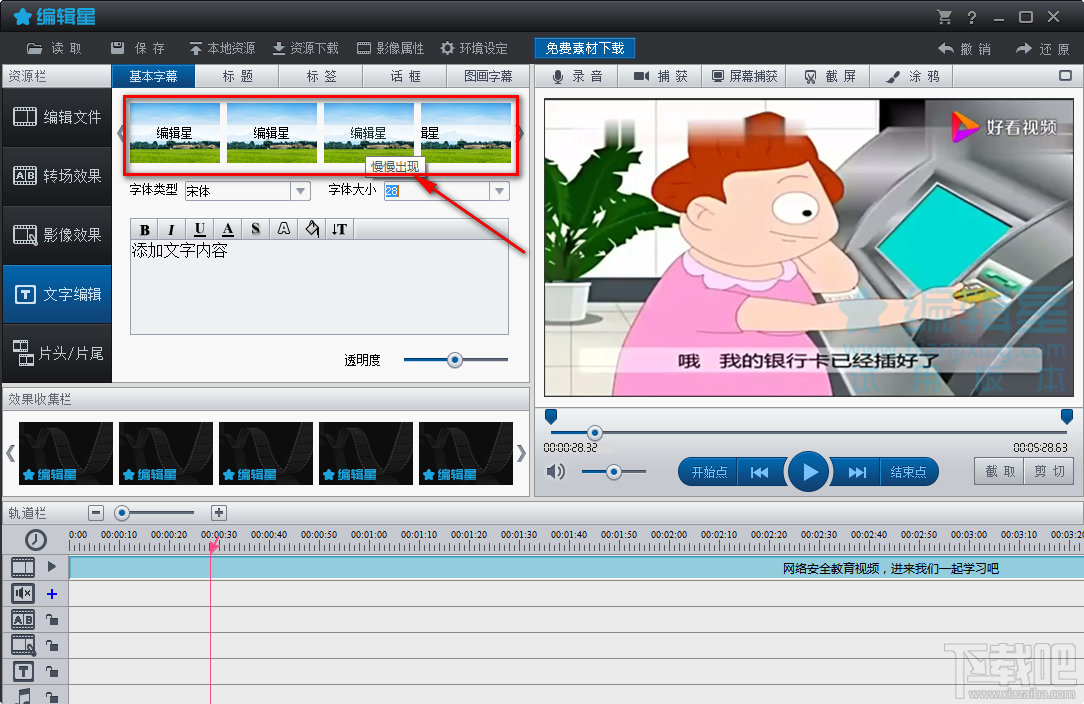Click the 添加文字内容 text area
This screenshot has height=704, width=1084.
click(x=319, y=287)
